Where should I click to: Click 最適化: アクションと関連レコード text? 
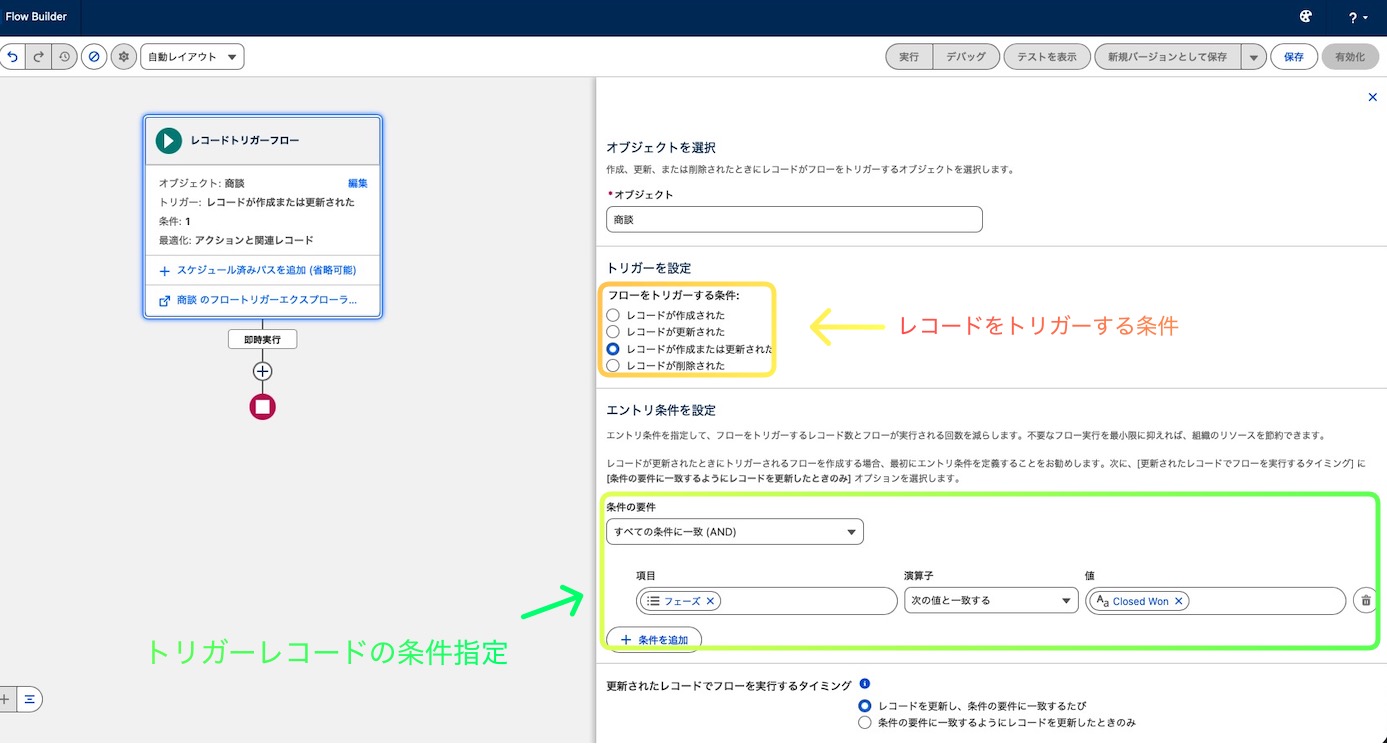[x=236, y=240]
